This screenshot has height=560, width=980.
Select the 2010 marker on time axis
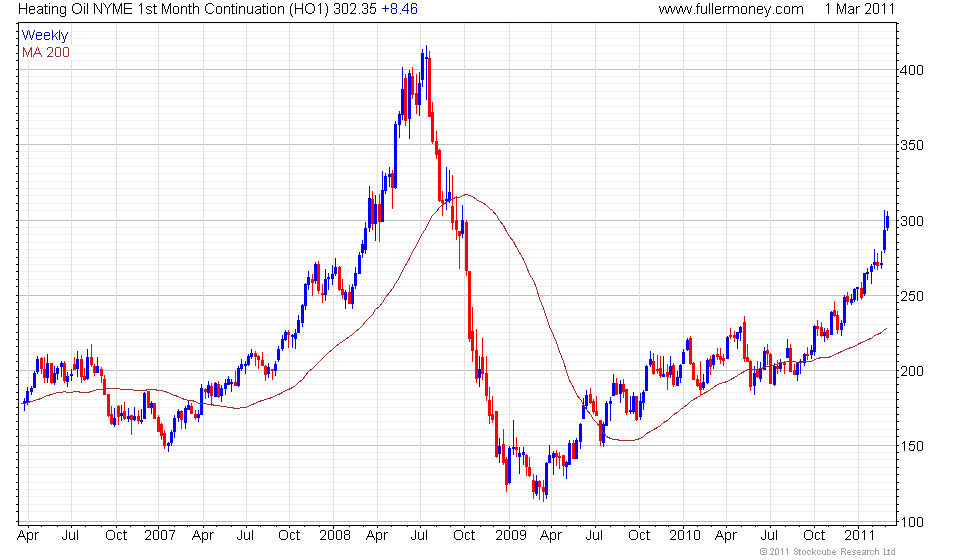686,535
